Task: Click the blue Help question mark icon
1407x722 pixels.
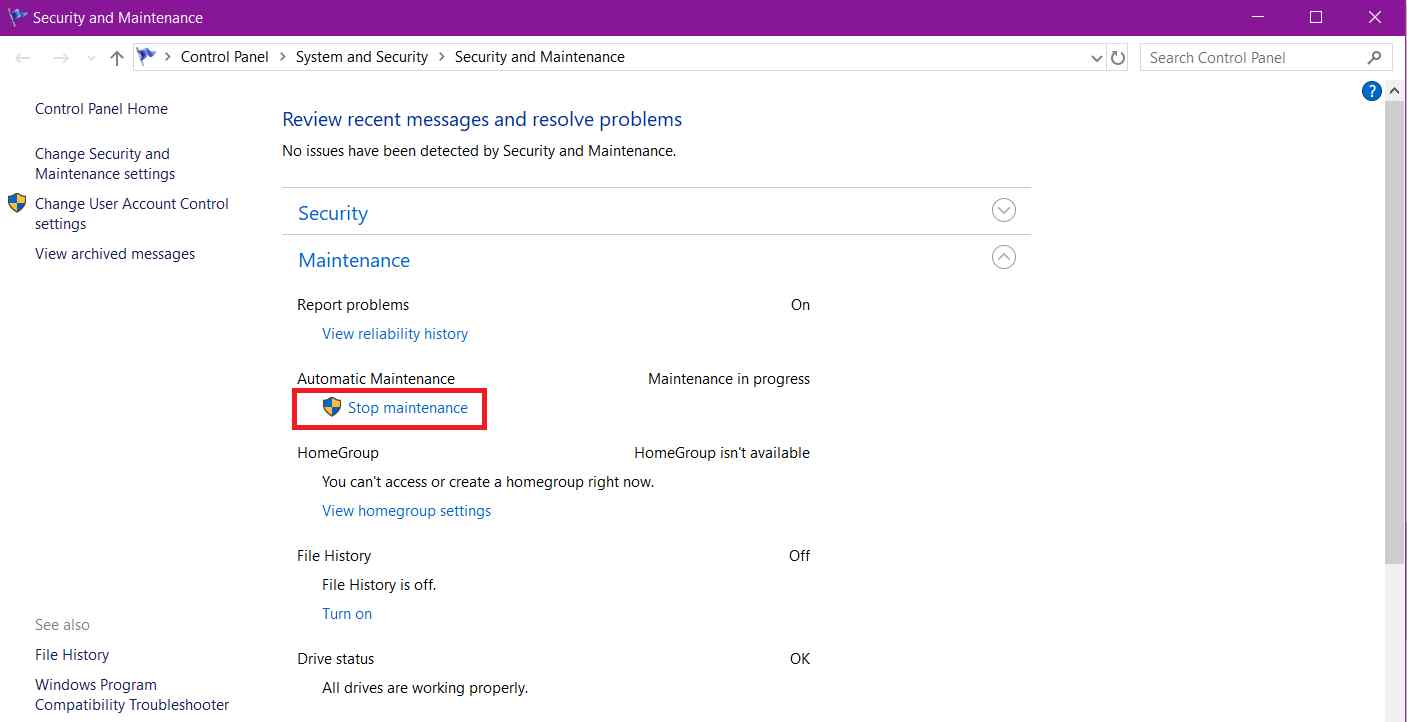Action: (1371, 91)
